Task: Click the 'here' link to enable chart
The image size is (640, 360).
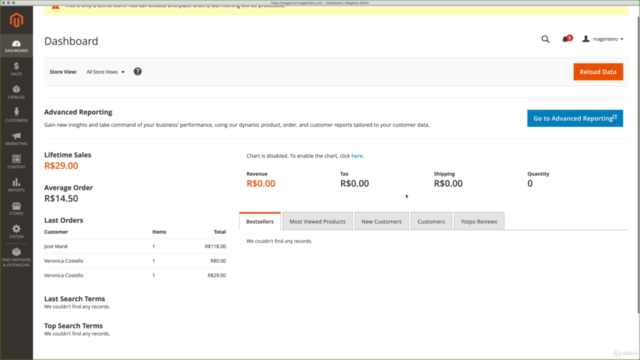Action: click(x=357, y=156)
